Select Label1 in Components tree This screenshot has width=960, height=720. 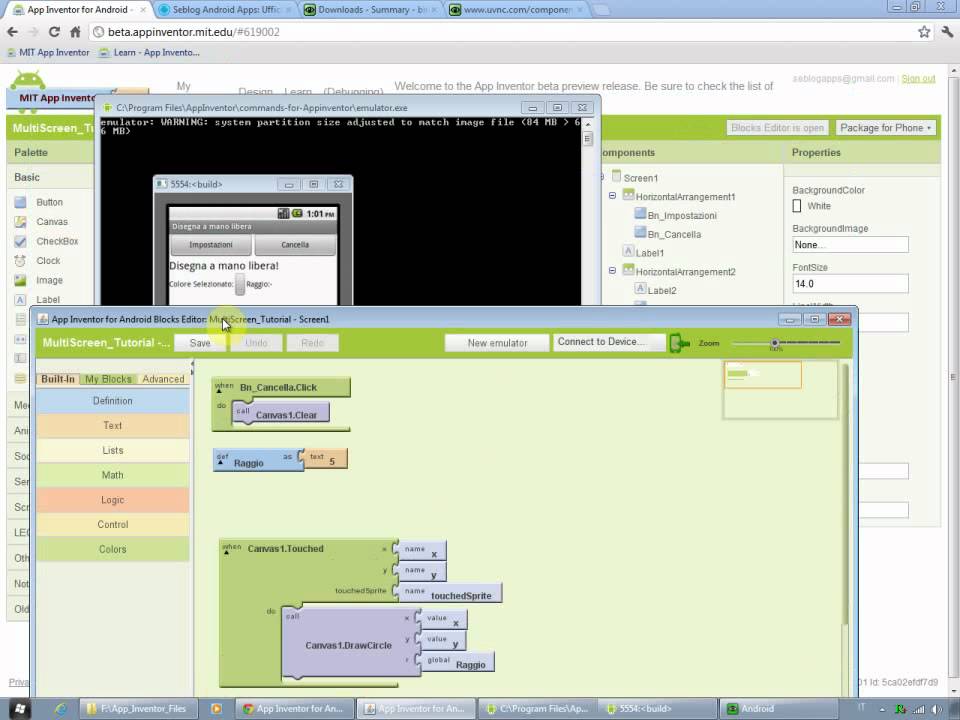[x=643, y=252]
